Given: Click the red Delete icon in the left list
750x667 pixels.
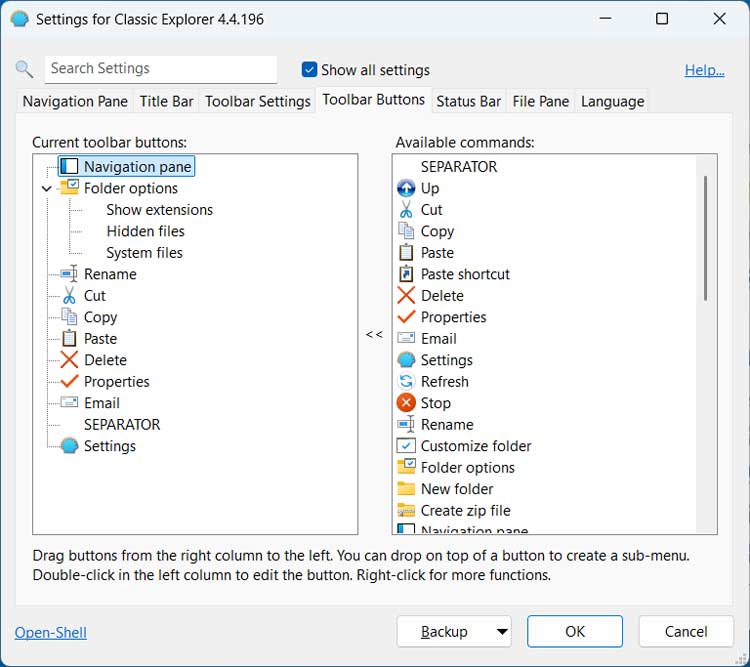Looking at the screenshot, I should [x=69, y=360].
